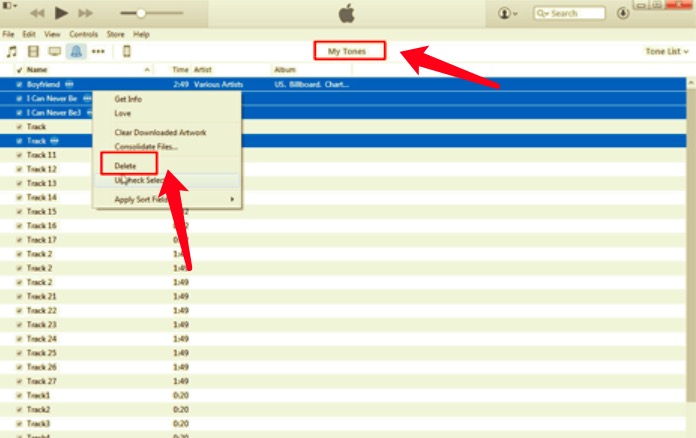Viewport: 696px width, 438px height.
Task: Click the iPhone device icon
Action: point(127,51)
